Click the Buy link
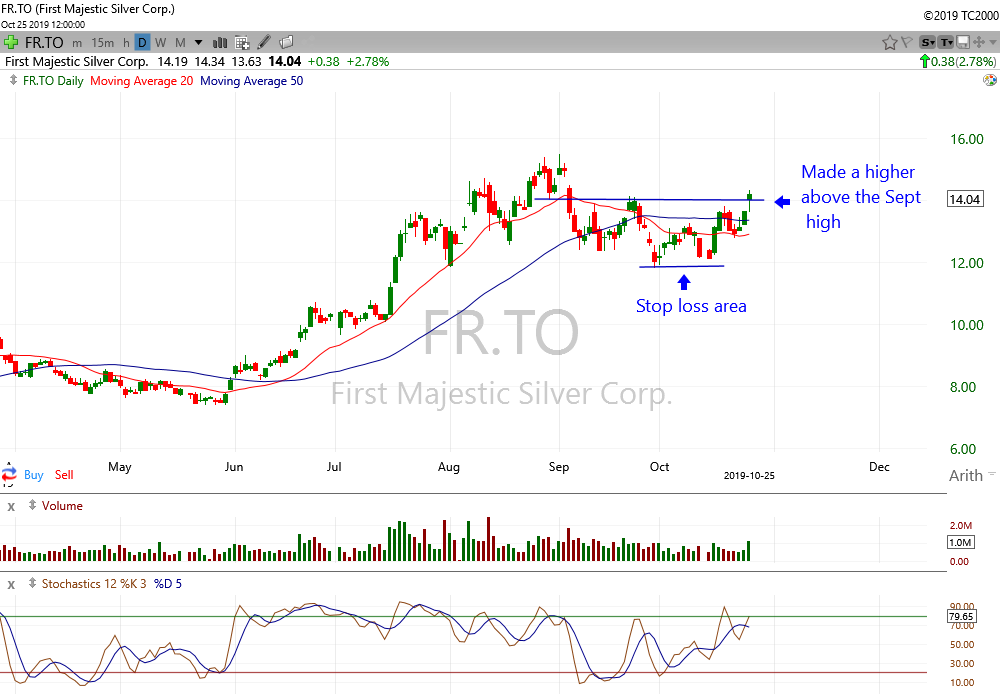 (34, 475)
